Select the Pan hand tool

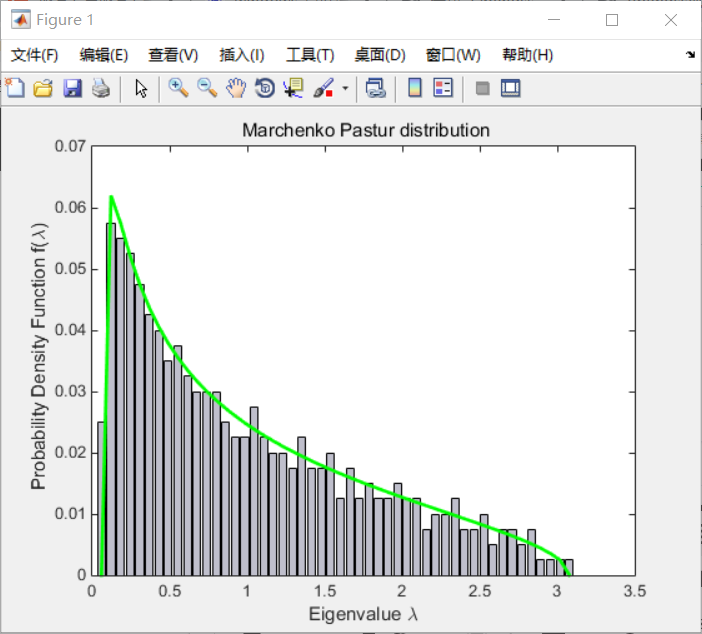(x=236, y=88)
